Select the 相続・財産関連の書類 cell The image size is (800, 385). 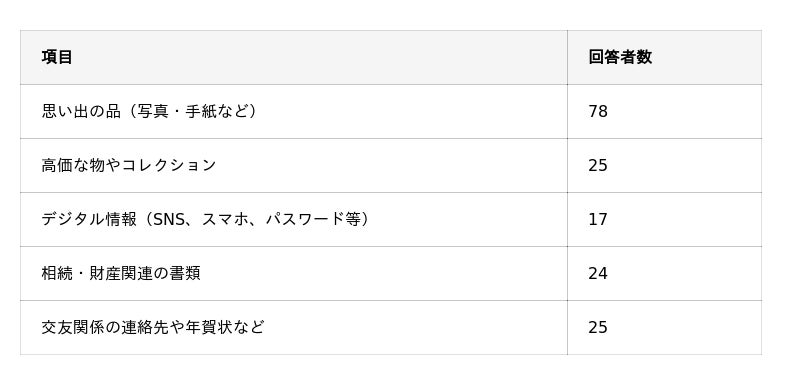pos(293,273)
